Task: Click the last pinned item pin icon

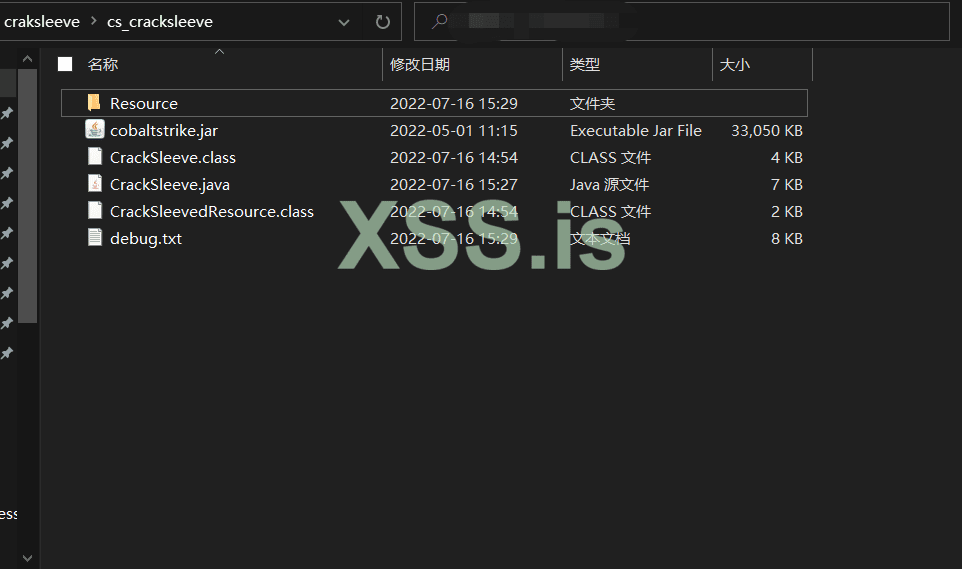Action: coord(7,353)
